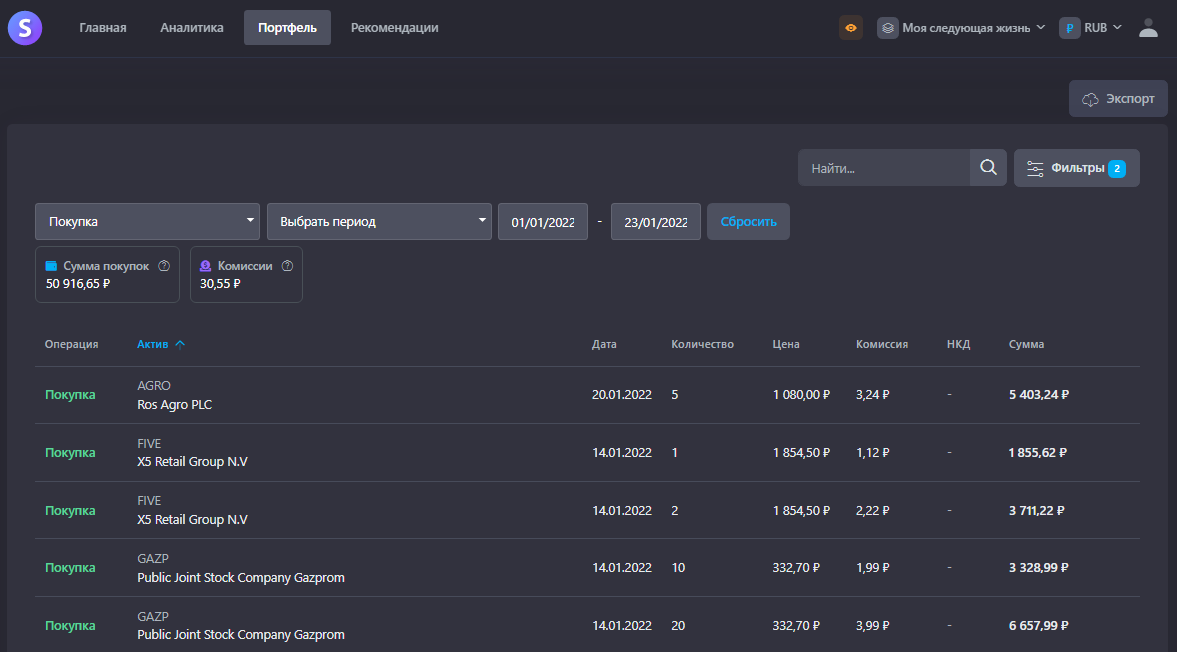The width and height of the screenshot is (1177, 652).
Task: Click the AGRO ticker
Action: click(x=154, y=386)
